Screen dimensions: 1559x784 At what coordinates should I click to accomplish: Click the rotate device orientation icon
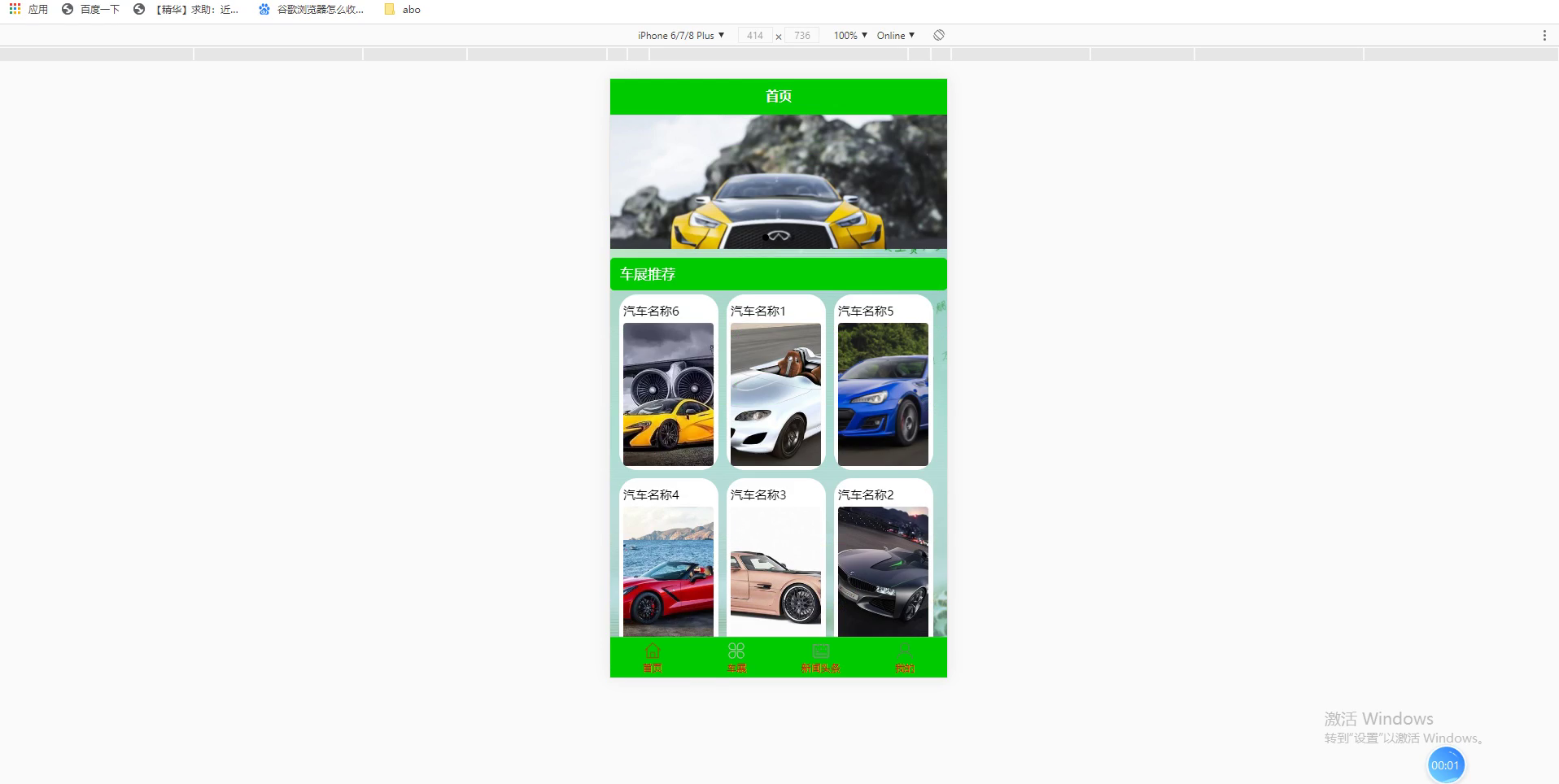click(939, 35)
